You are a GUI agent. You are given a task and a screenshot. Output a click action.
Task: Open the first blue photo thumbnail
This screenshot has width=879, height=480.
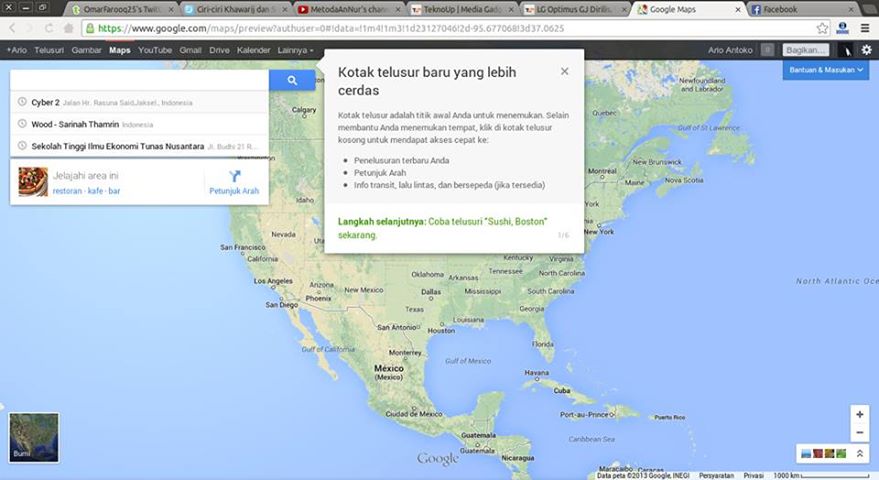[x=806, y=453]
